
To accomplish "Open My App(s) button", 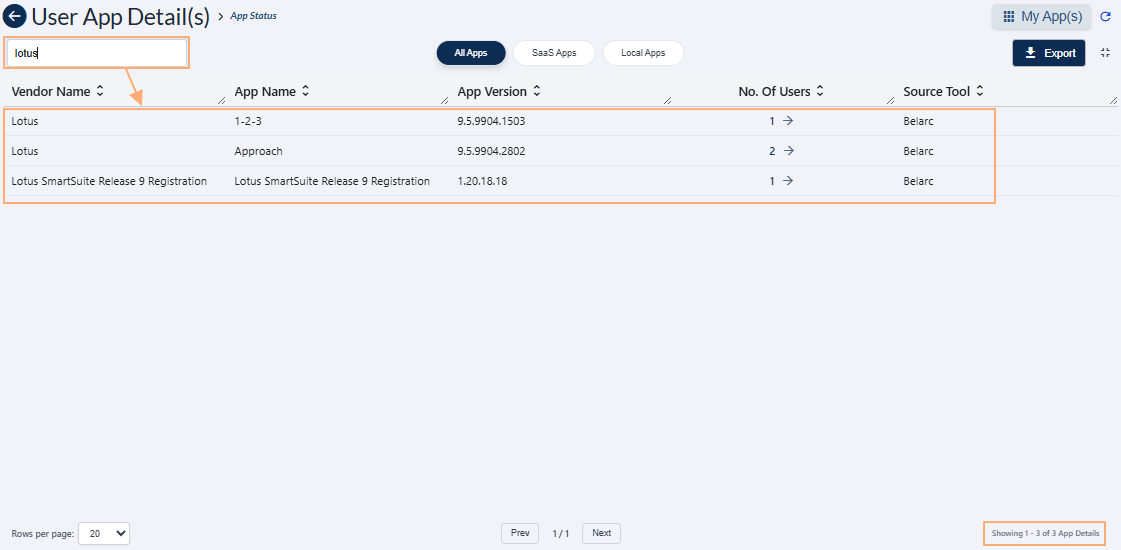I will (1041, 17).
